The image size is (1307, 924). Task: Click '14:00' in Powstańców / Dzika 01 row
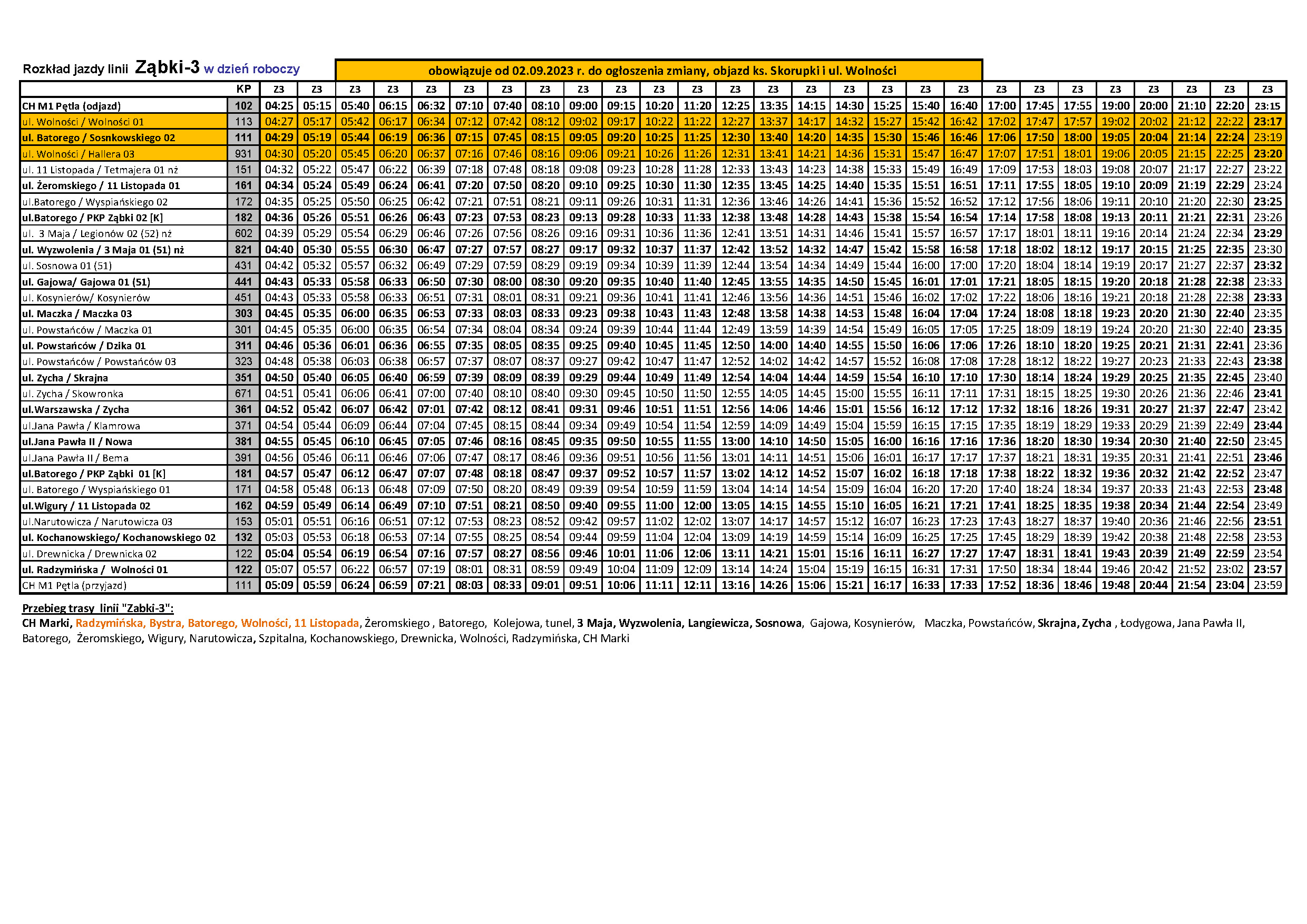(x=773, y=346)
